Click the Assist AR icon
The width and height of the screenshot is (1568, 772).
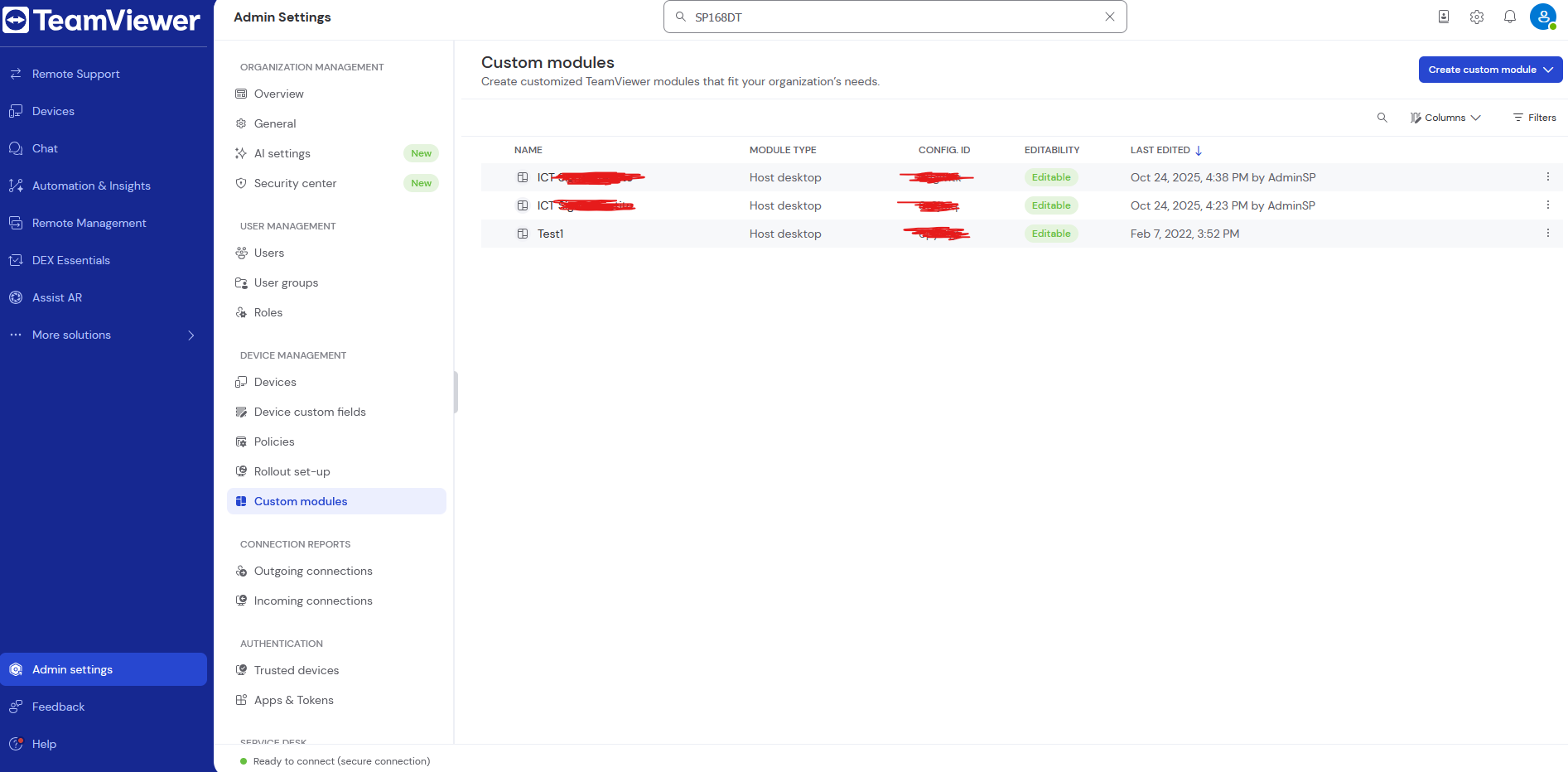tap(16, 297)
